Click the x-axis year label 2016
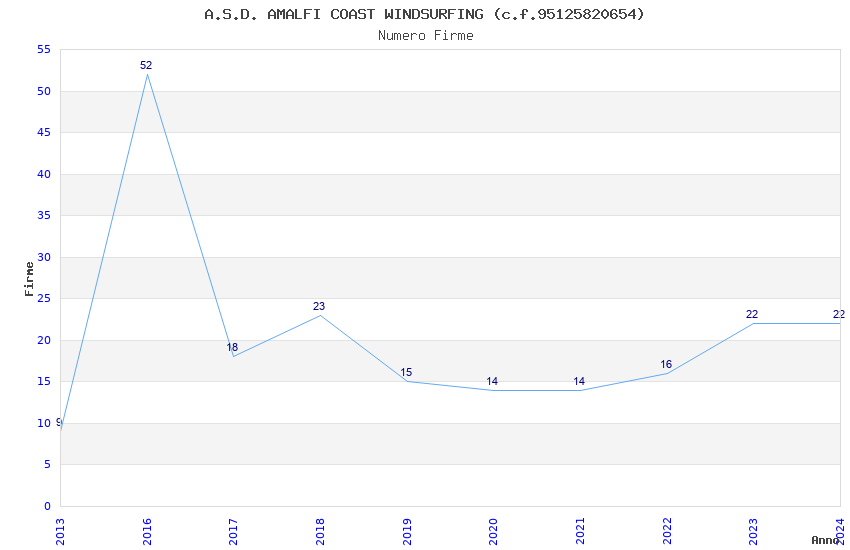 pos(147,532)
